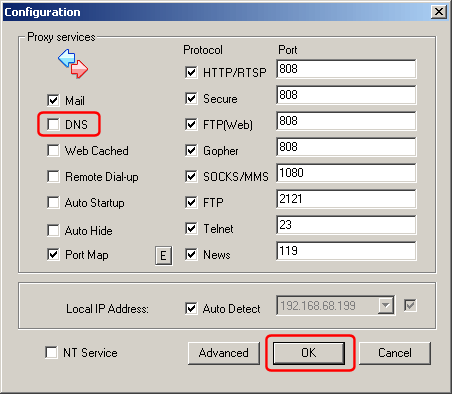
Task: Uncheck the HTTP/RTSP protocol checkbox
Action: pos(191,72)
